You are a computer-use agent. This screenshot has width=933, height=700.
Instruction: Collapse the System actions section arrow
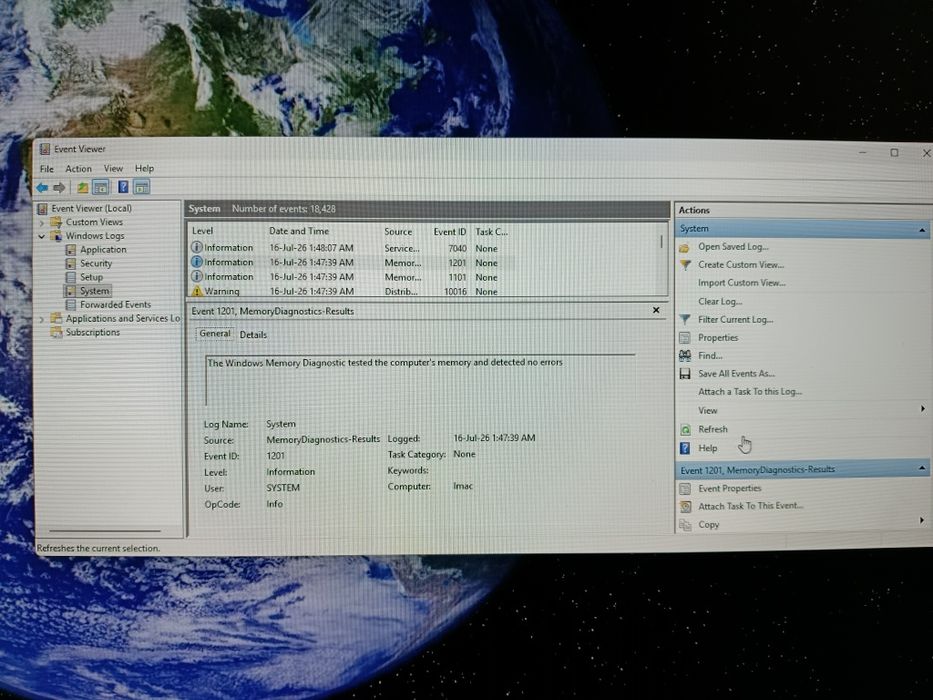[922, 230]
